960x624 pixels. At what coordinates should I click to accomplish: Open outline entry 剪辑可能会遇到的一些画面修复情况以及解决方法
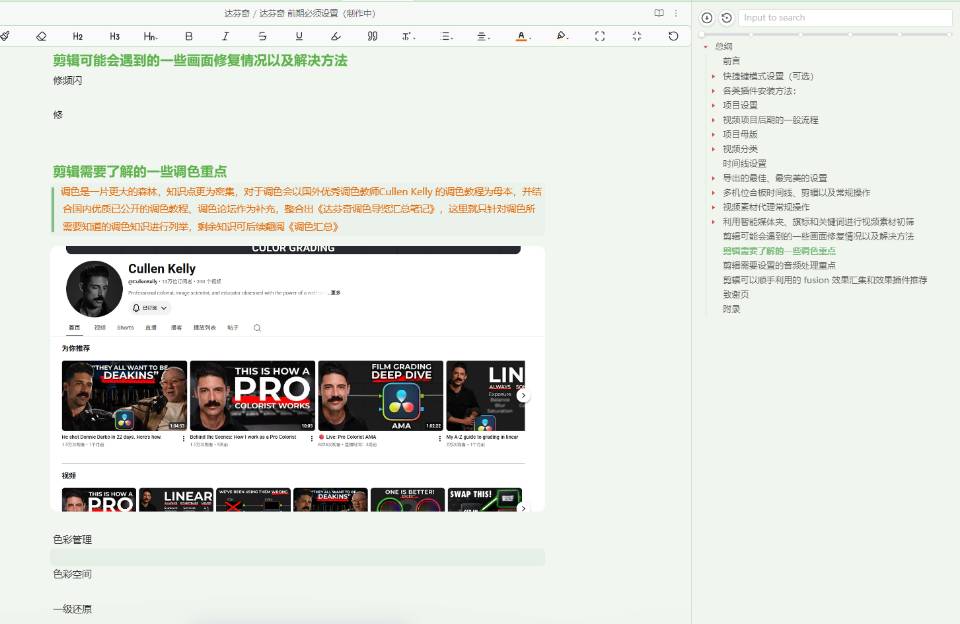click(818, 236)
